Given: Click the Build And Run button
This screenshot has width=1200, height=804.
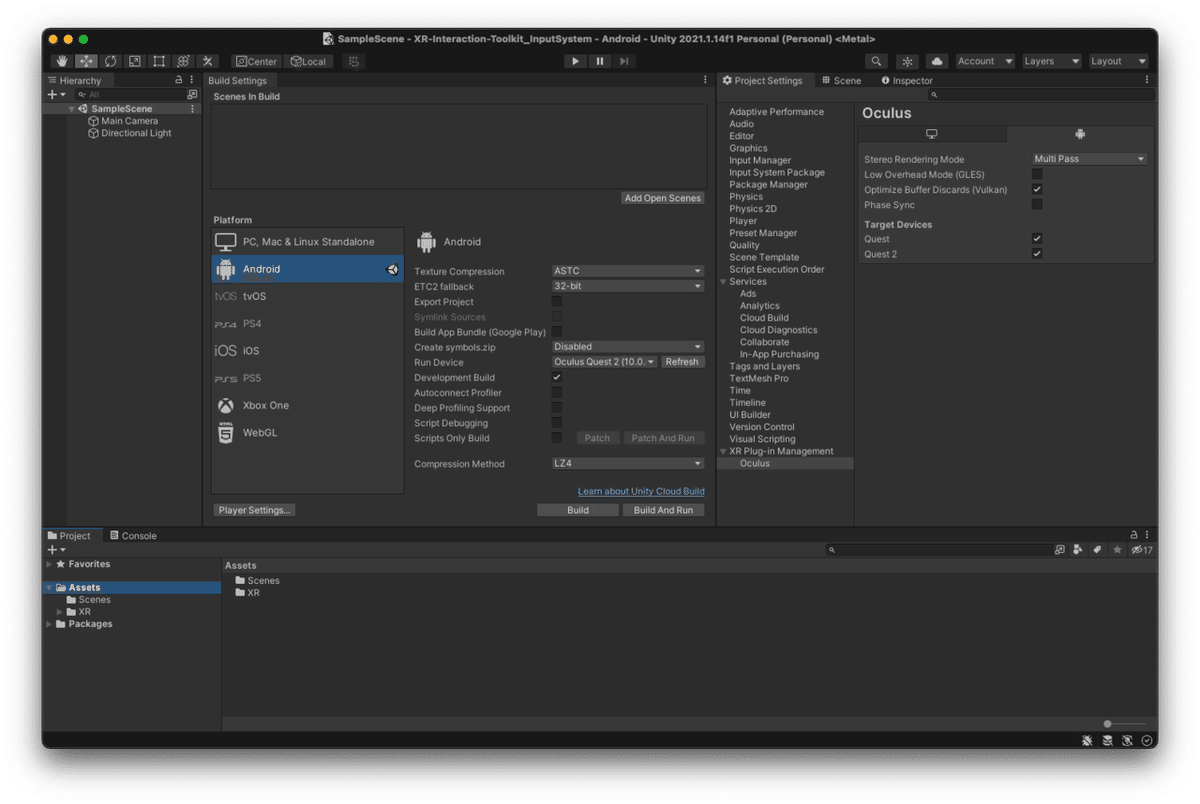Looking at the screenshot, I should pyautogui.click(x=663, y=510).
